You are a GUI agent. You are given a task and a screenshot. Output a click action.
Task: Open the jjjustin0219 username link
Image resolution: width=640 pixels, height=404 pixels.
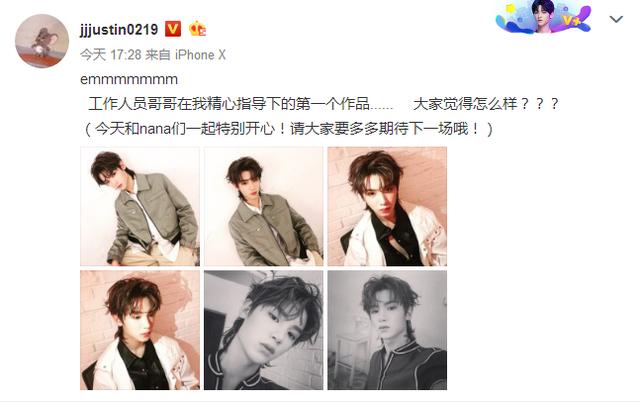point(119,29)
